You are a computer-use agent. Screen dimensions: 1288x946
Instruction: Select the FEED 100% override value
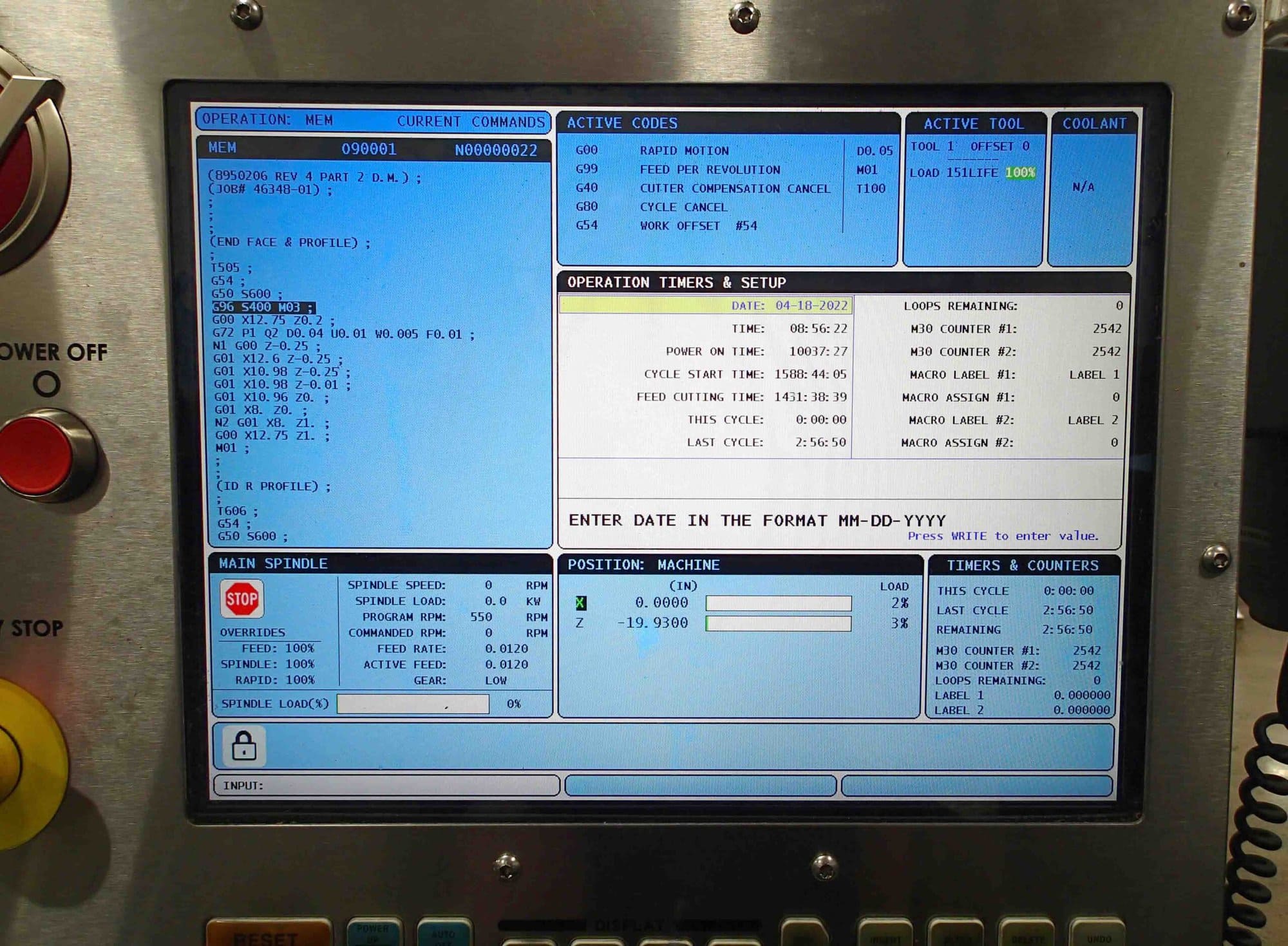(299, 648)
